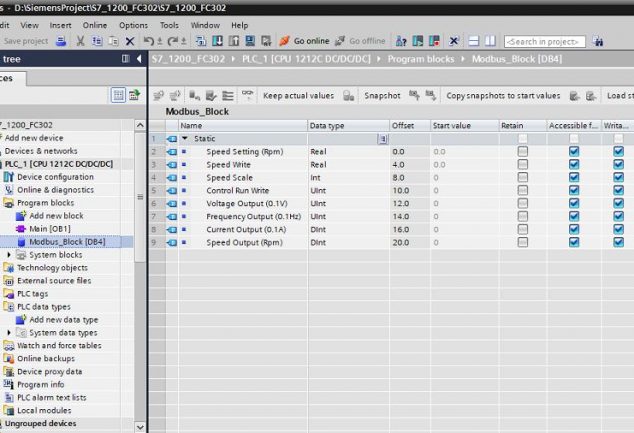This screenshot has width=634, height=433.
Task: Click the Paste icon in toolbar
Action: pos(114,41)
